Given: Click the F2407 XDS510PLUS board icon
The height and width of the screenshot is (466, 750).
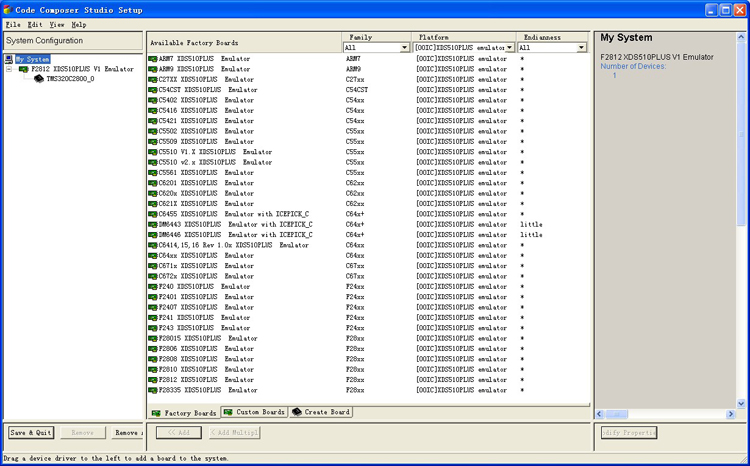Looking at the screenshot, I should (x=153, y=308).
